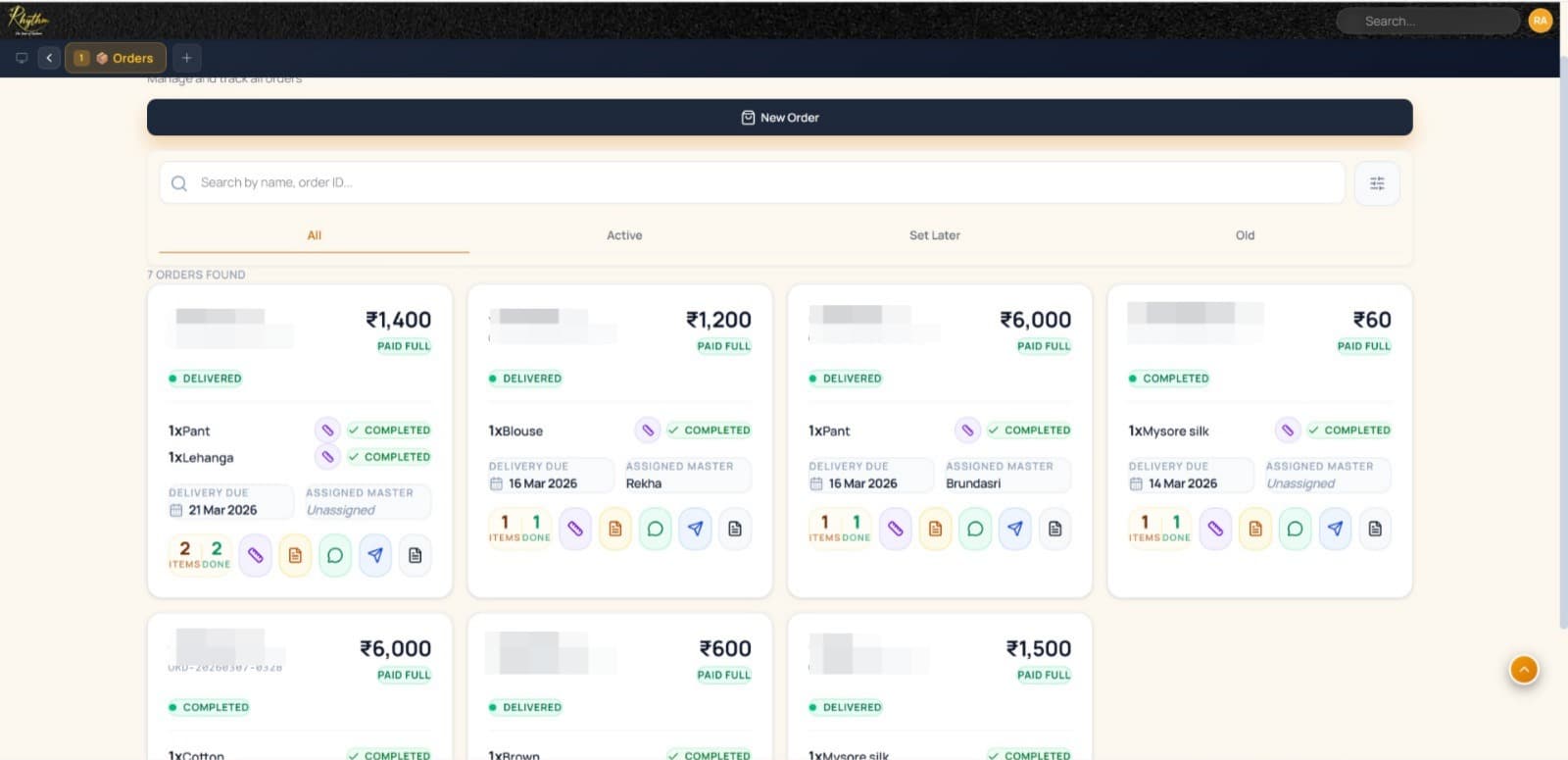Click DELIVERED status on ₹1,400 card
This screenshot has height=760, width=1568.
pos(206,379)
